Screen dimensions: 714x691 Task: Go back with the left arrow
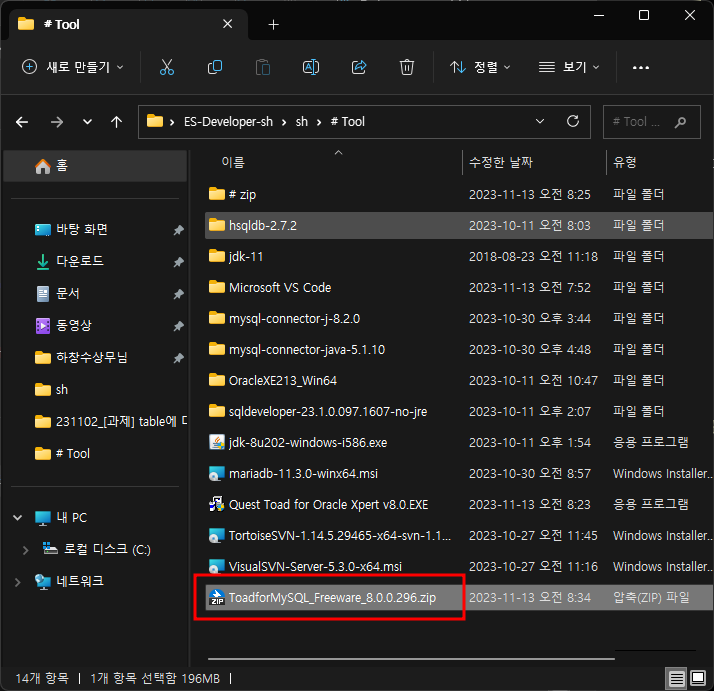(x=22, y=122)
